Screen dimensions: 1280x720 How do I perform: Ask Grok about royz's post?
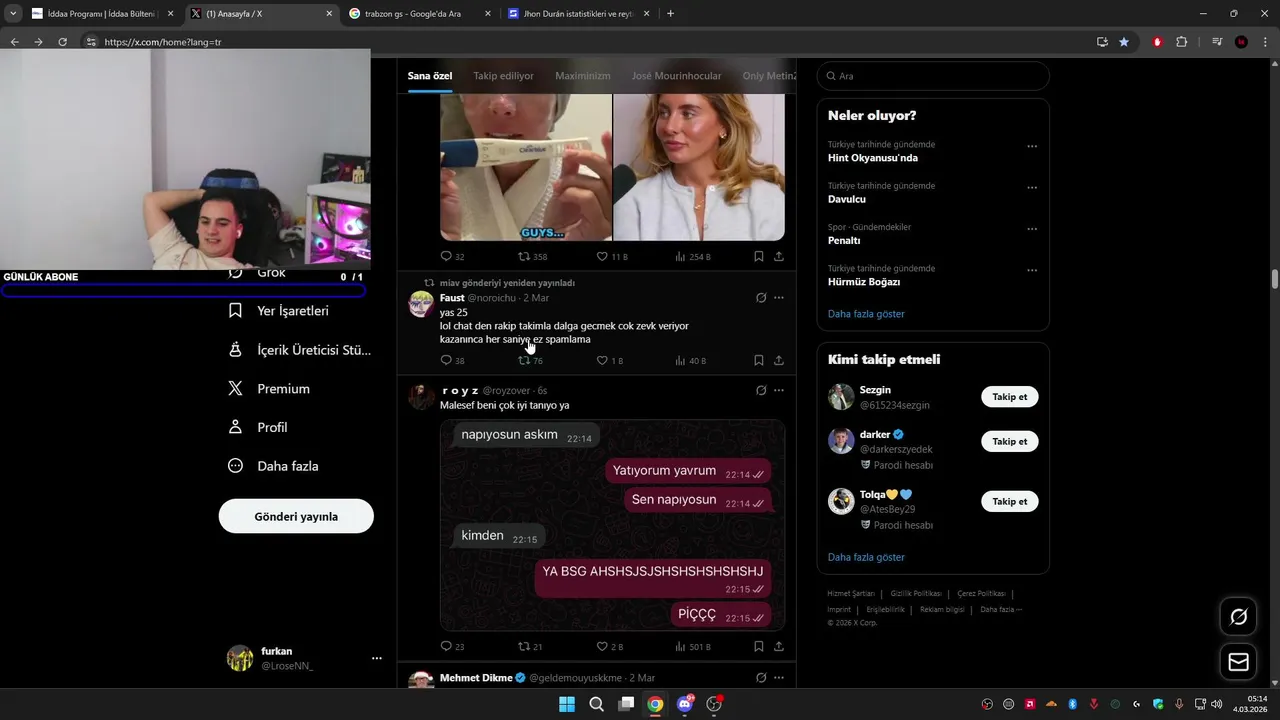tap(761, 390)
